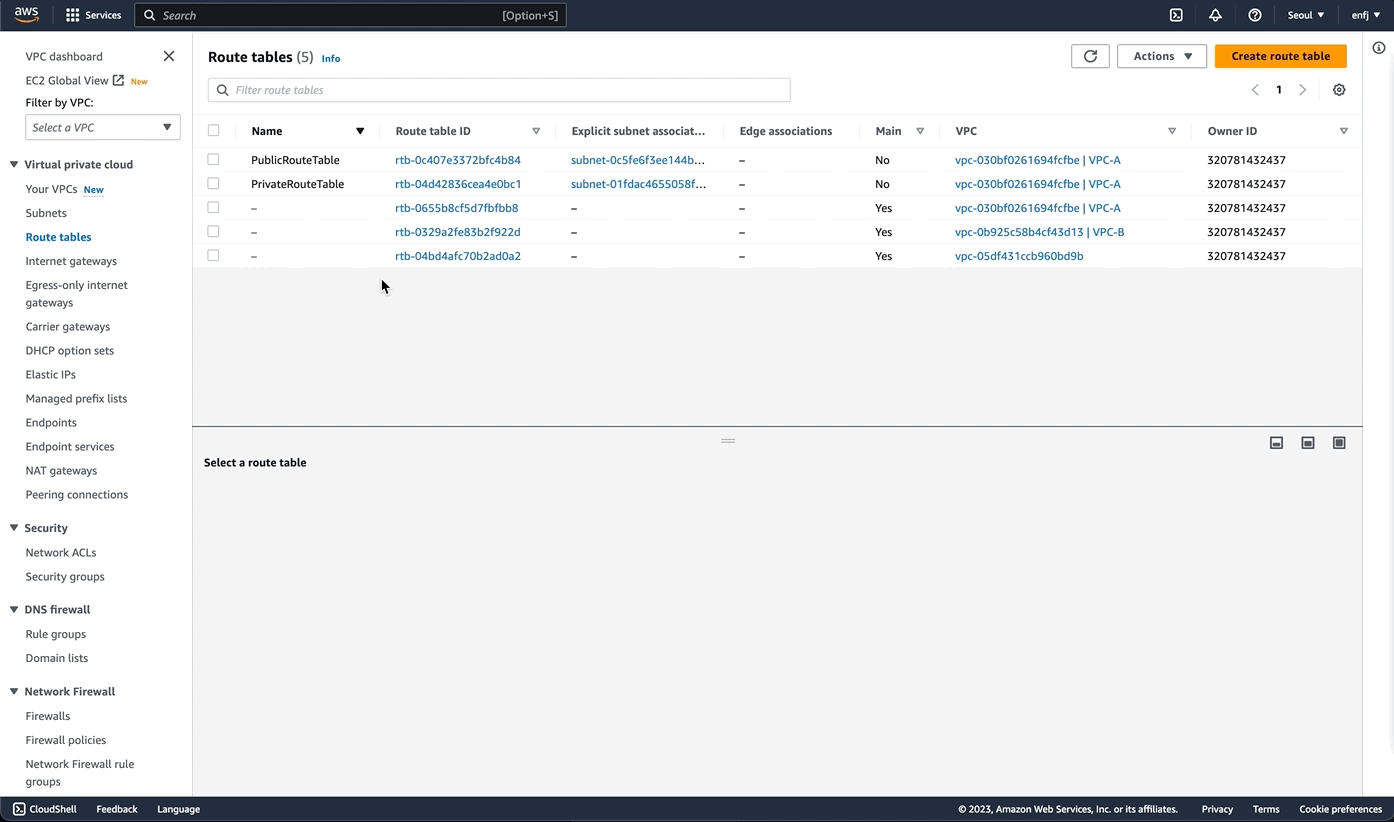Sort by the Name column arrow

tap(360, 131)
